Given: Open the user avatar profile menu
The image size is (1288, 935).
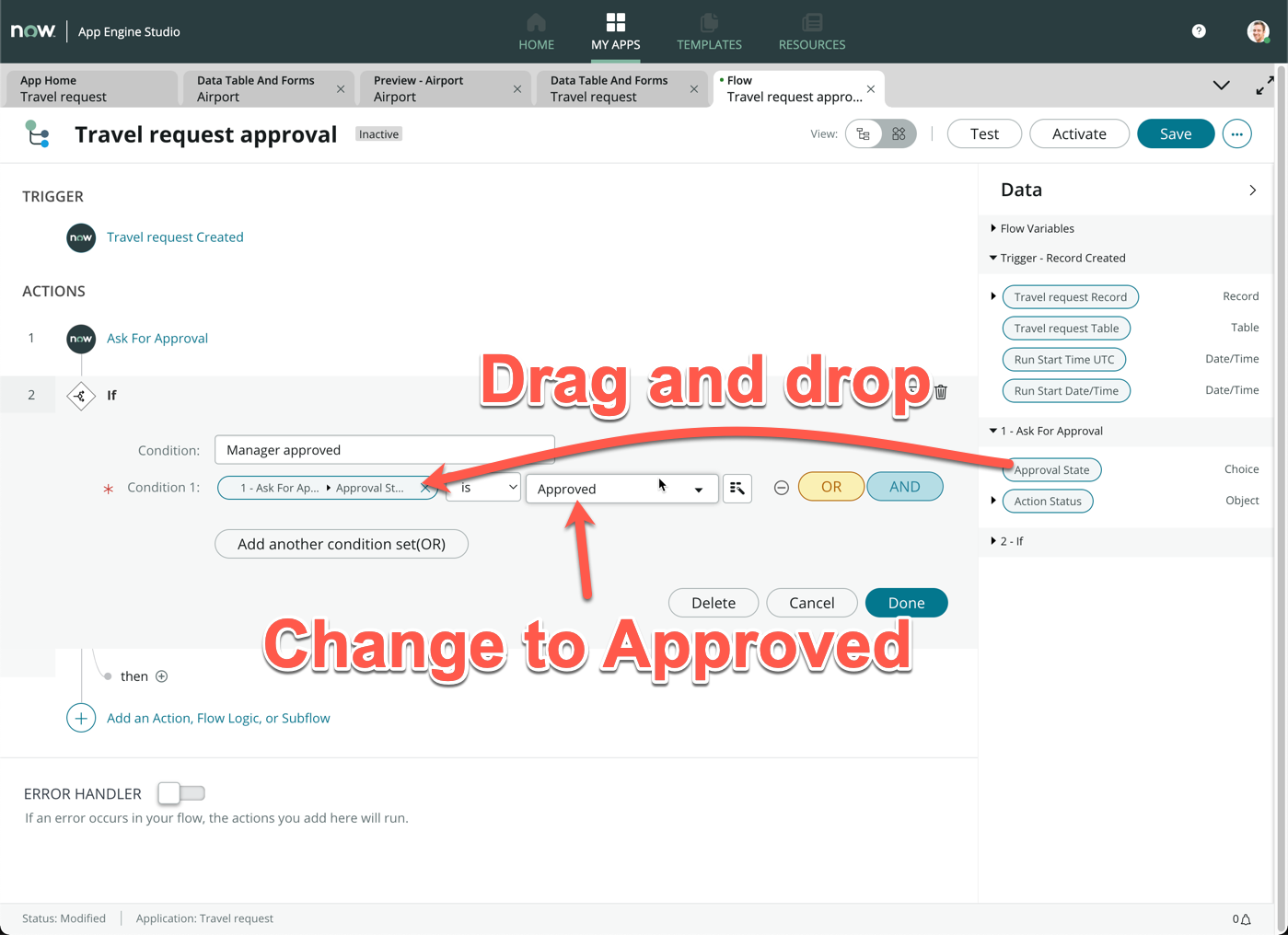Looking at the screenshot, I should 1258,31.
